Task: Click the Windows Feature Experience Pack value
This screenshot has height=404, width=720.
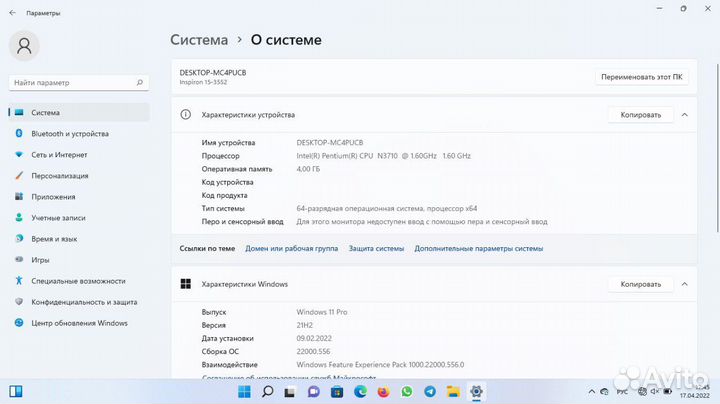Action: (380, 365)
